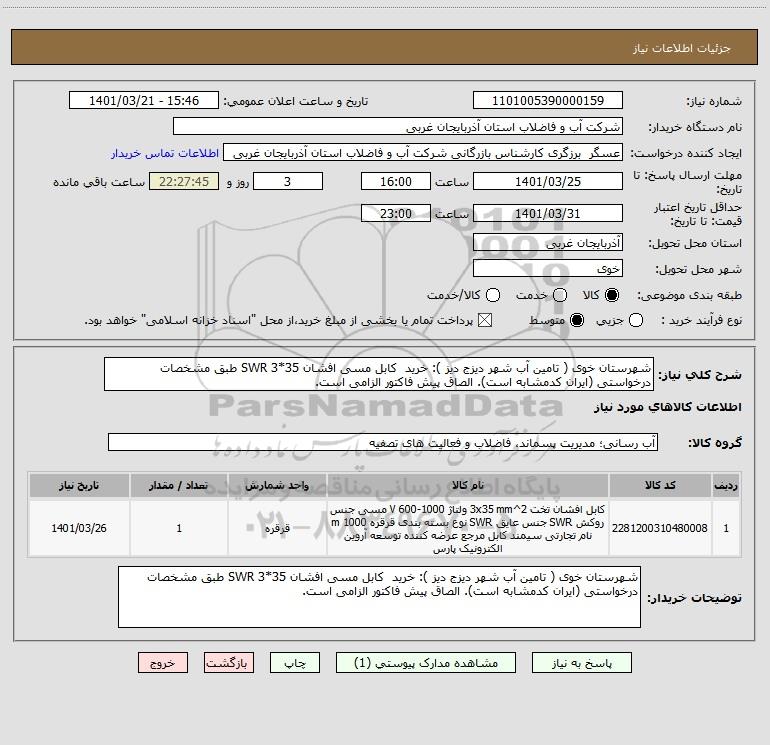The image size is (770, 745).
Task: Select the 'کالا' radio button
Action: coord(612,295)
